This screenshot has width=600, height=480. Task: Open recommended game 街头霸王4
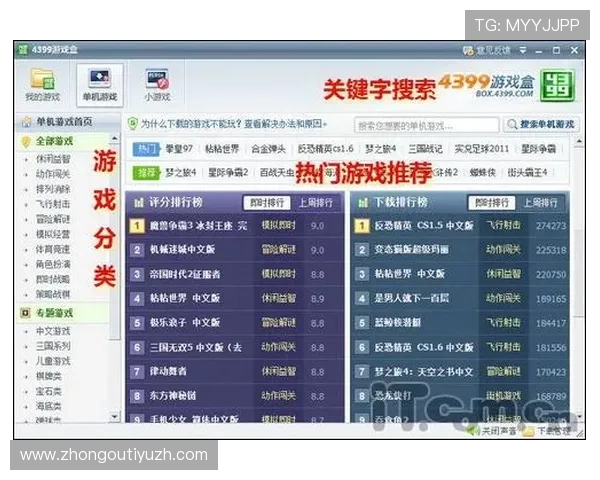click(x=527, y=173)
